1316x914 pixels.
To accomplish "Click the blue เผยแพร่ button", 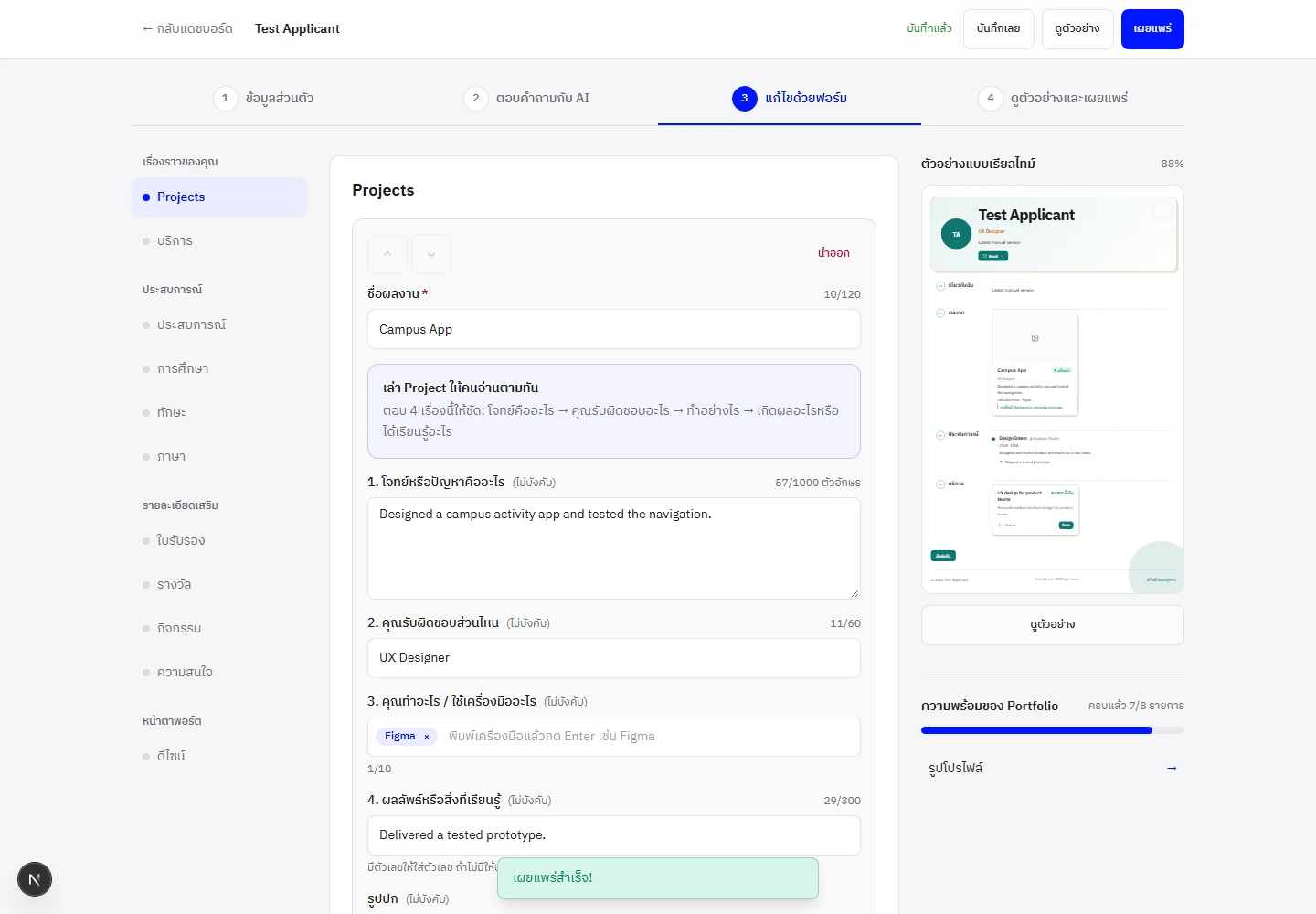I will pos(1152,28).
